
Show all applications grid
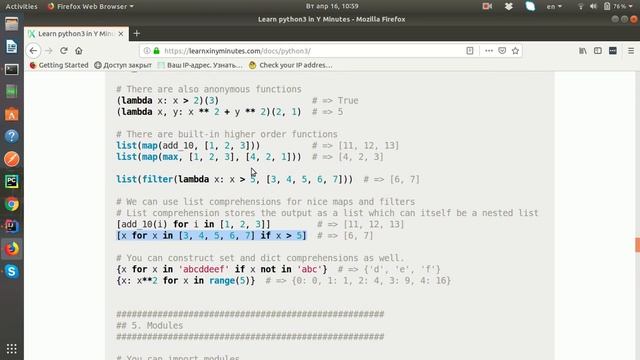click(11, 349)
